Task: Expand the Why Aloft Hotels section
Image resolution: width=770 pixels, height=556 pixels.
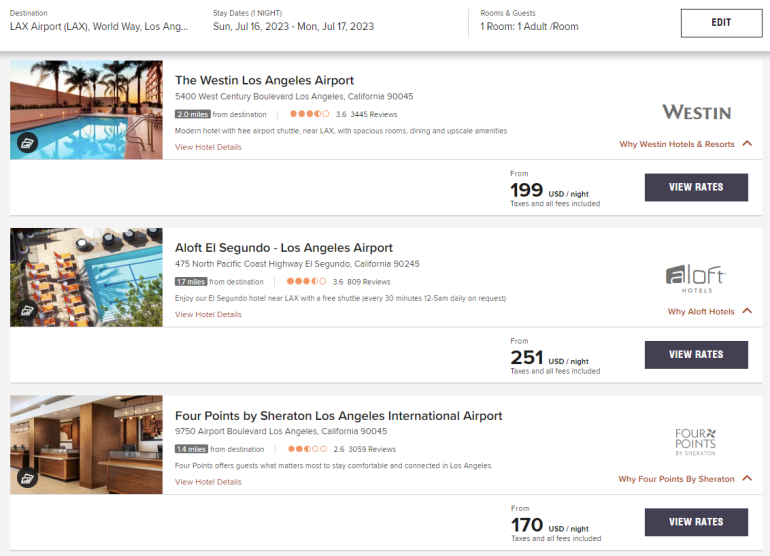Action: [709, 312]
